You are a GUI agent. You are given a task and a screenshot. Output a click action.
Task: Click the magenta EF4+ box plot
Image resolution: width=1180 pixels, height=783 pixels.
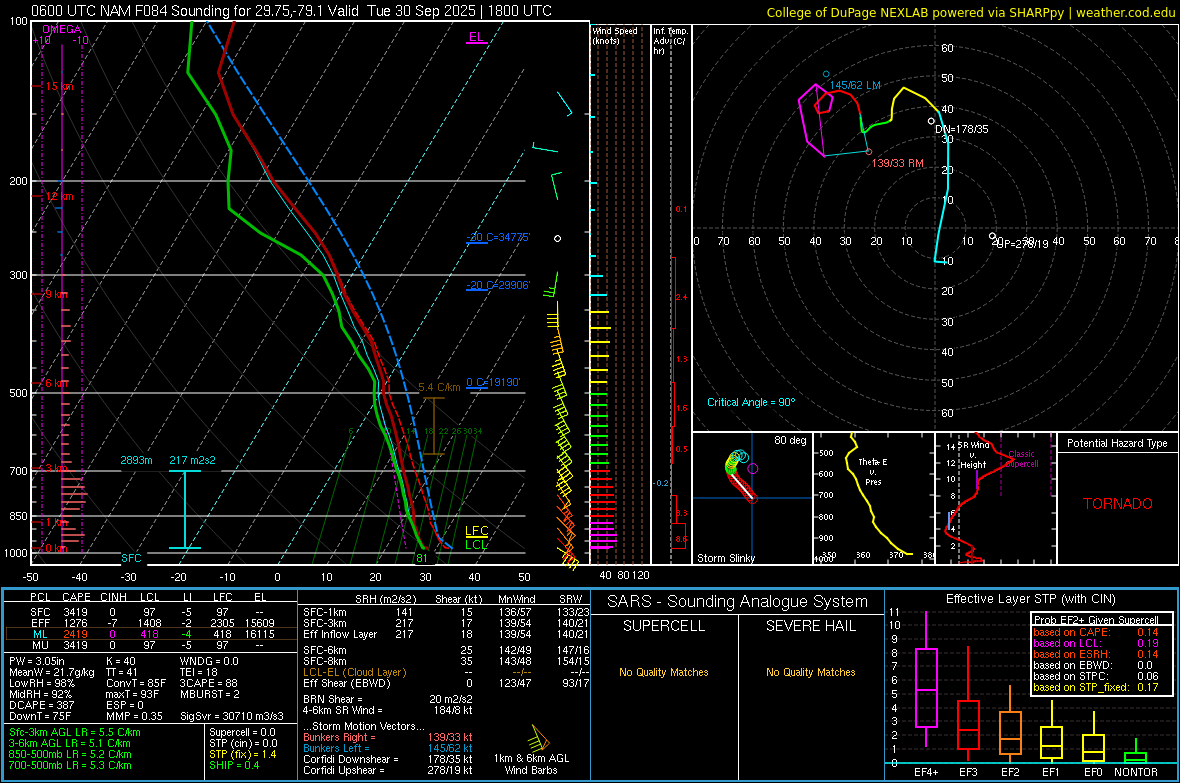pyautogui.click(x=926, y=679)
